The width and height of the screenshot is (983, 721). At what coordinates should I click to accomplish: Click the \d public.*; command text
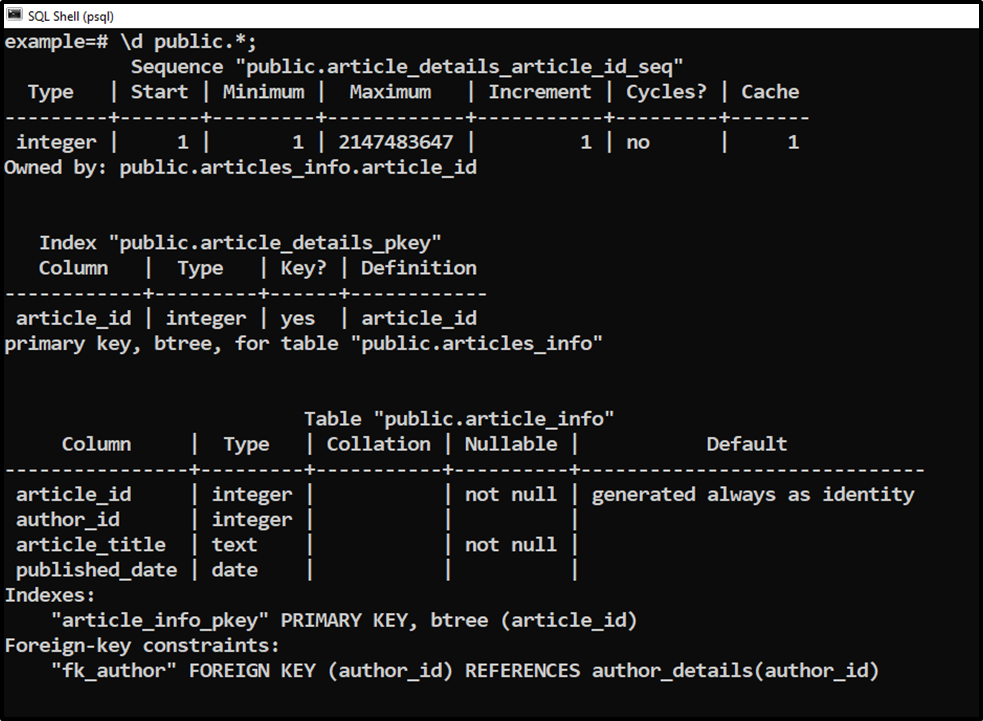tap(189, 42)
